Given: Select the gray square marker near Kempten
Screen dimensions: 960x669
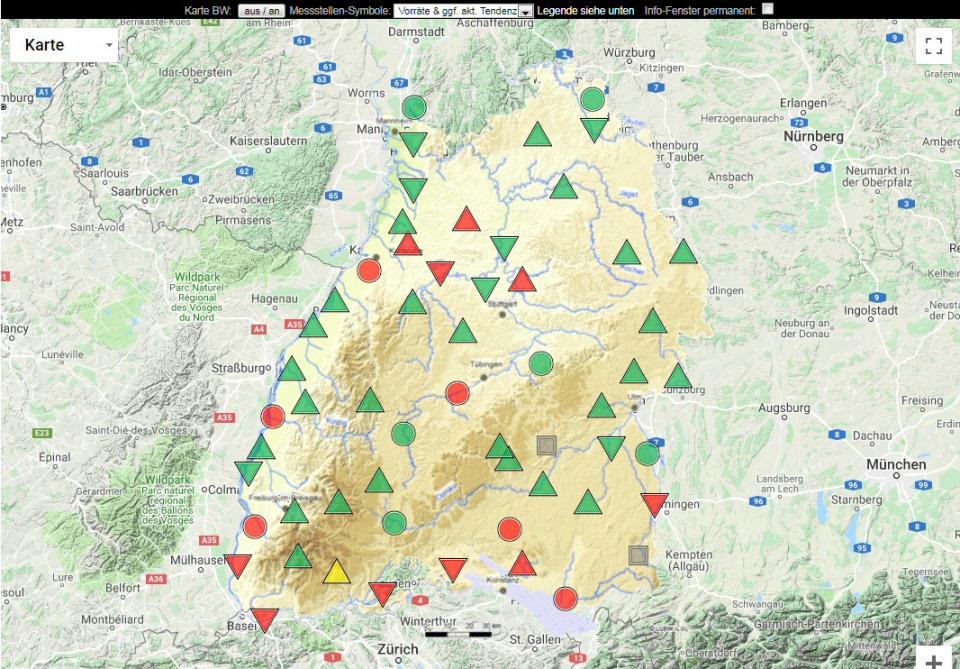Looking at the screenshot, I should click(x=639, y=554).
